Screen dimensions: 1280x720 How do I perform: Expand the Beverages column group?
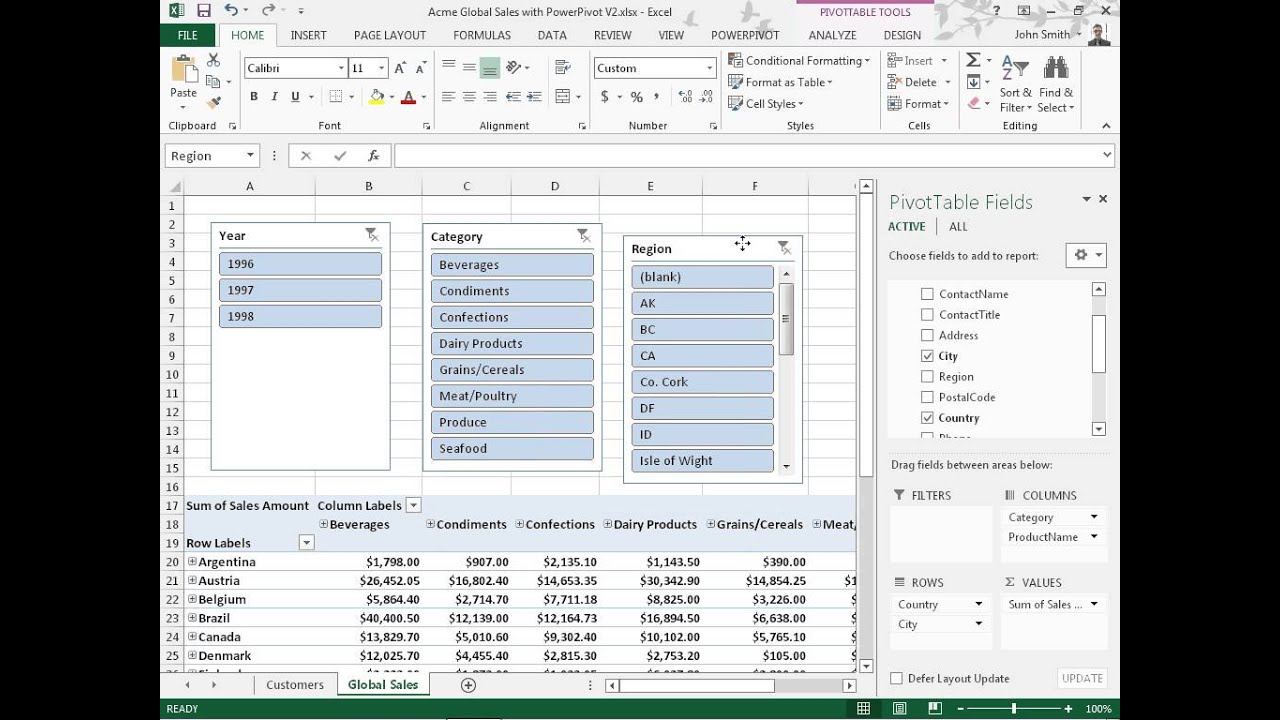click(x=323, y=524)
